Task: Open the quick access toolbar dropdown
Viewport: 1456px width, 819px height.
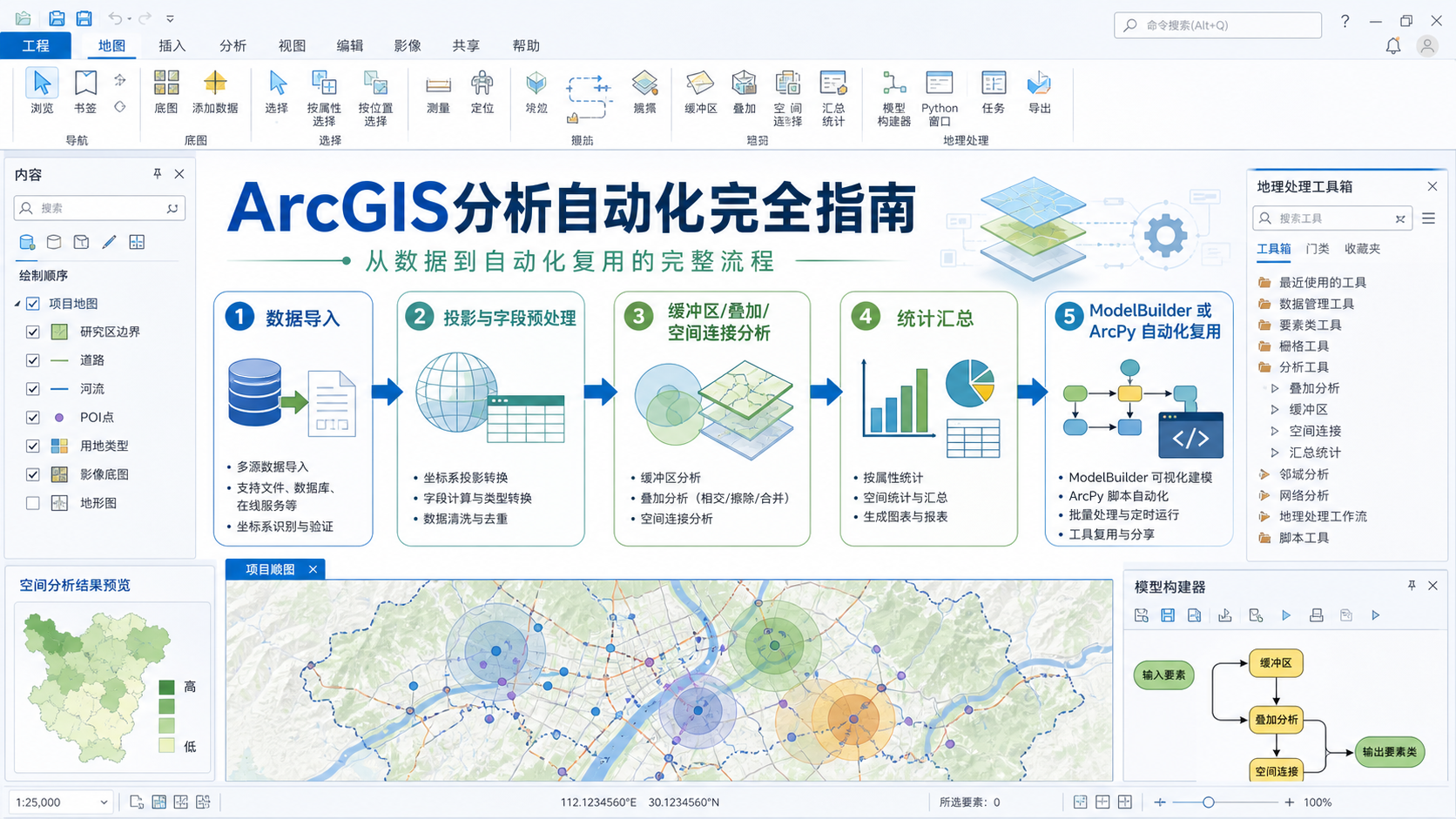Action: click(x=170, y=18)
